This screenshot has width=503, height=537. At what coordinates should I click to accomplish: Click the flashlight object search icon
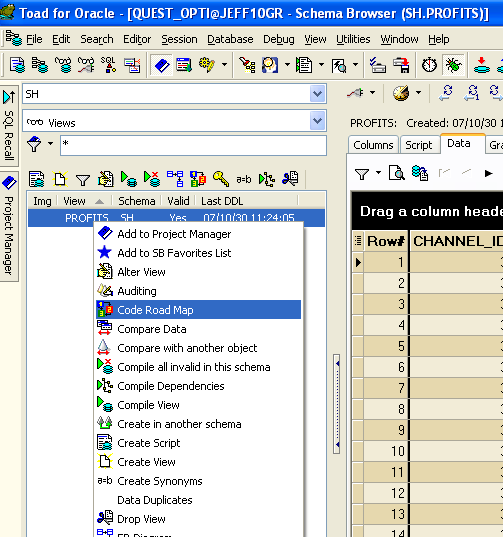point(247,65)
